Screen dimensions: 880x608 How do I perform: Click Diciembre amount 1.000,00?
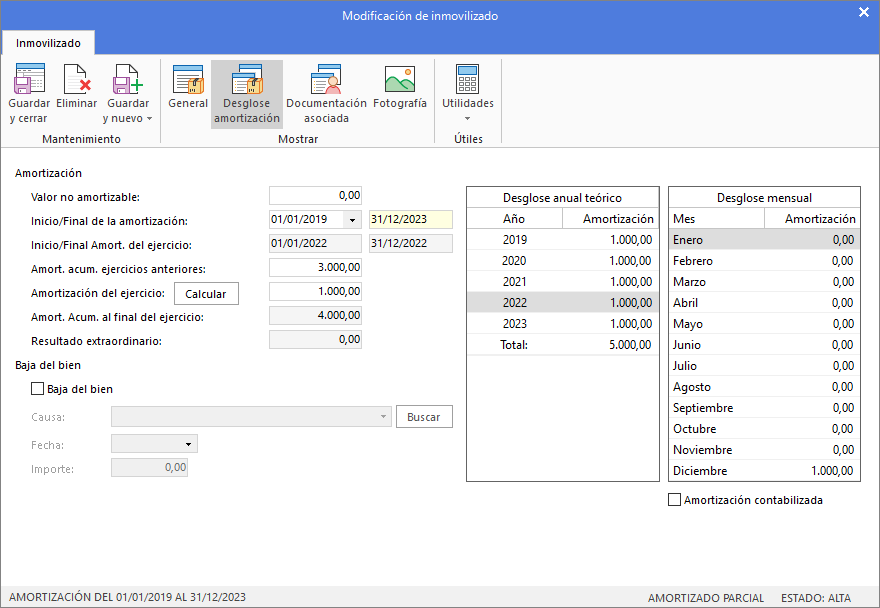832,470
